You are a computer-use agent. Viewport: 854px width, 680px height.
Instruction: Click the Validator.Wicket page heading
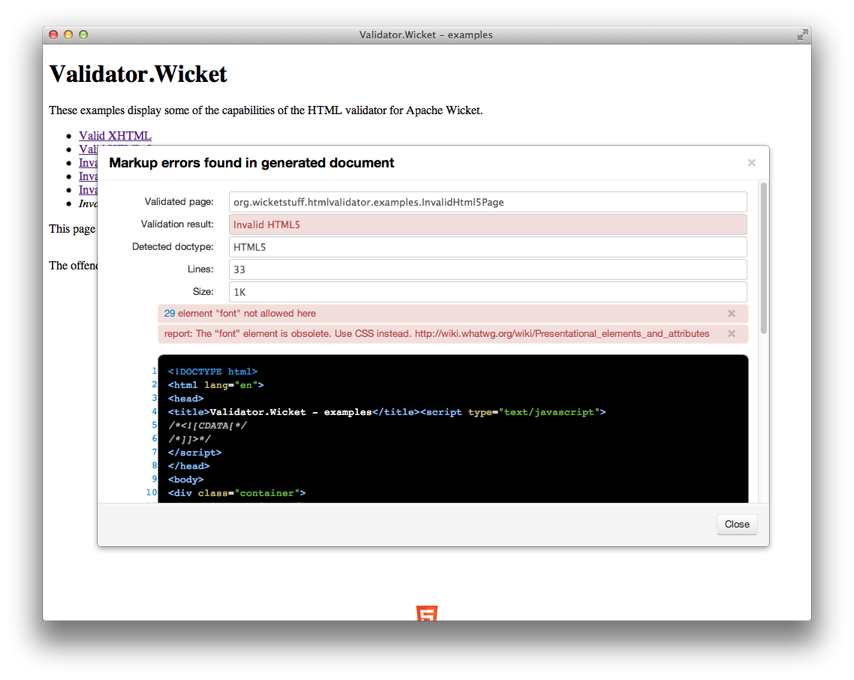pos(138,74)
